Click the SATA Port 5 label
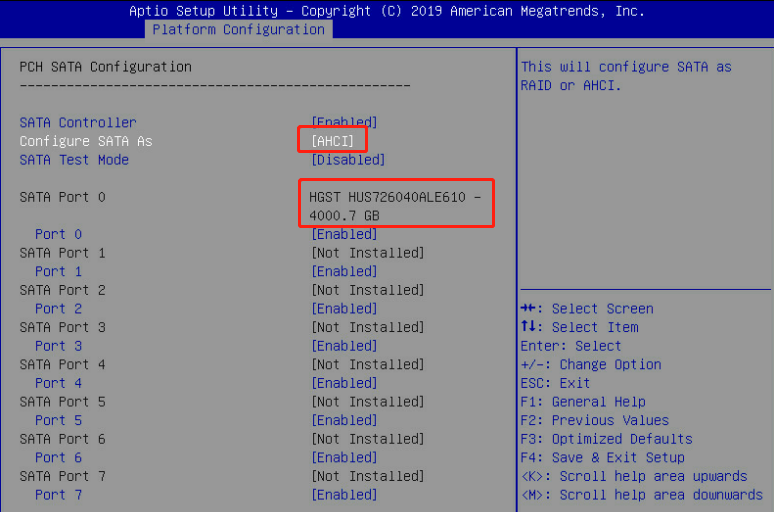This screenshot has width=774, height=512. tap(62, 402)
